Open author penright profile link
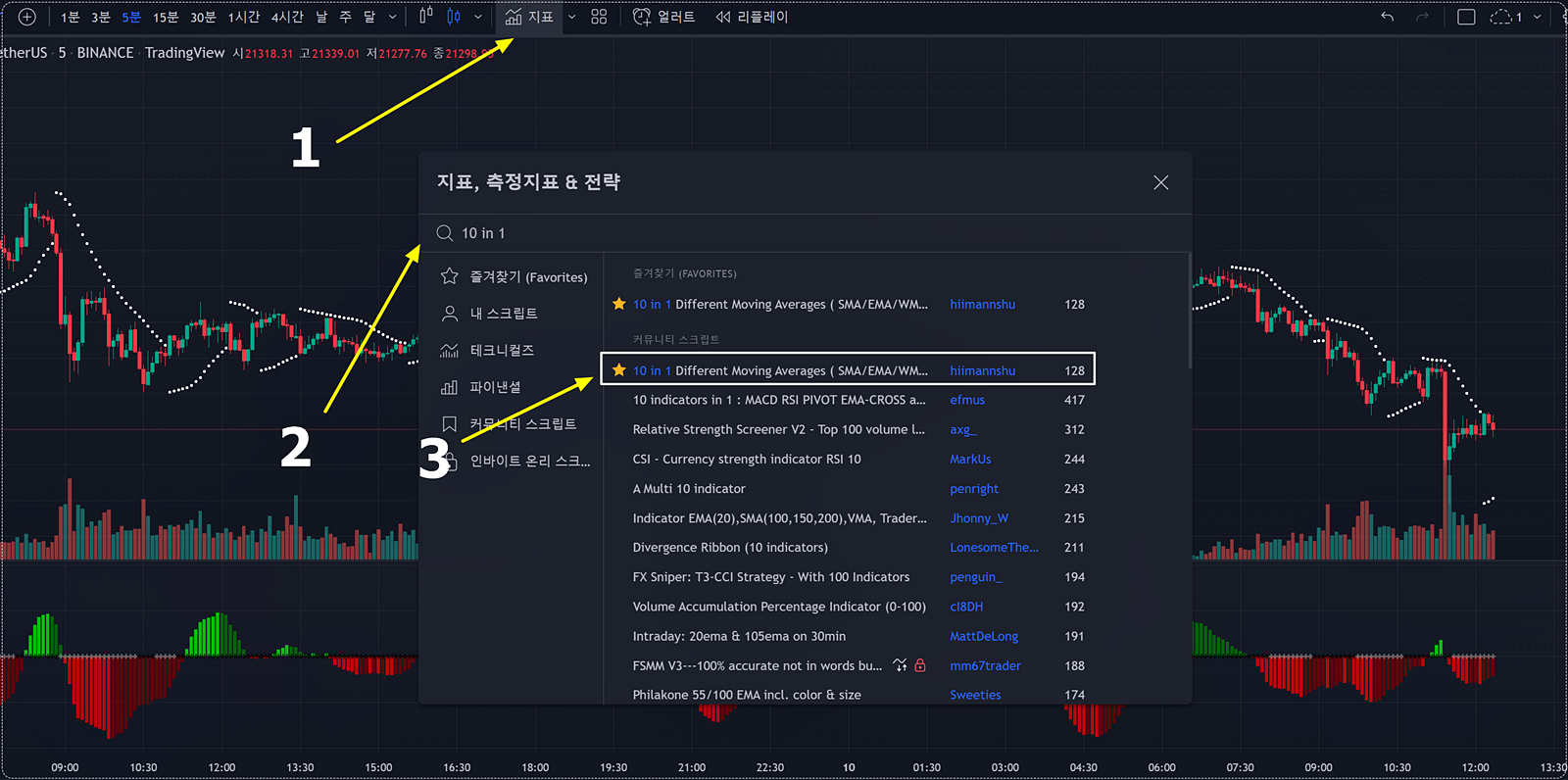1568x780 pixels. (x=974, y=488)
